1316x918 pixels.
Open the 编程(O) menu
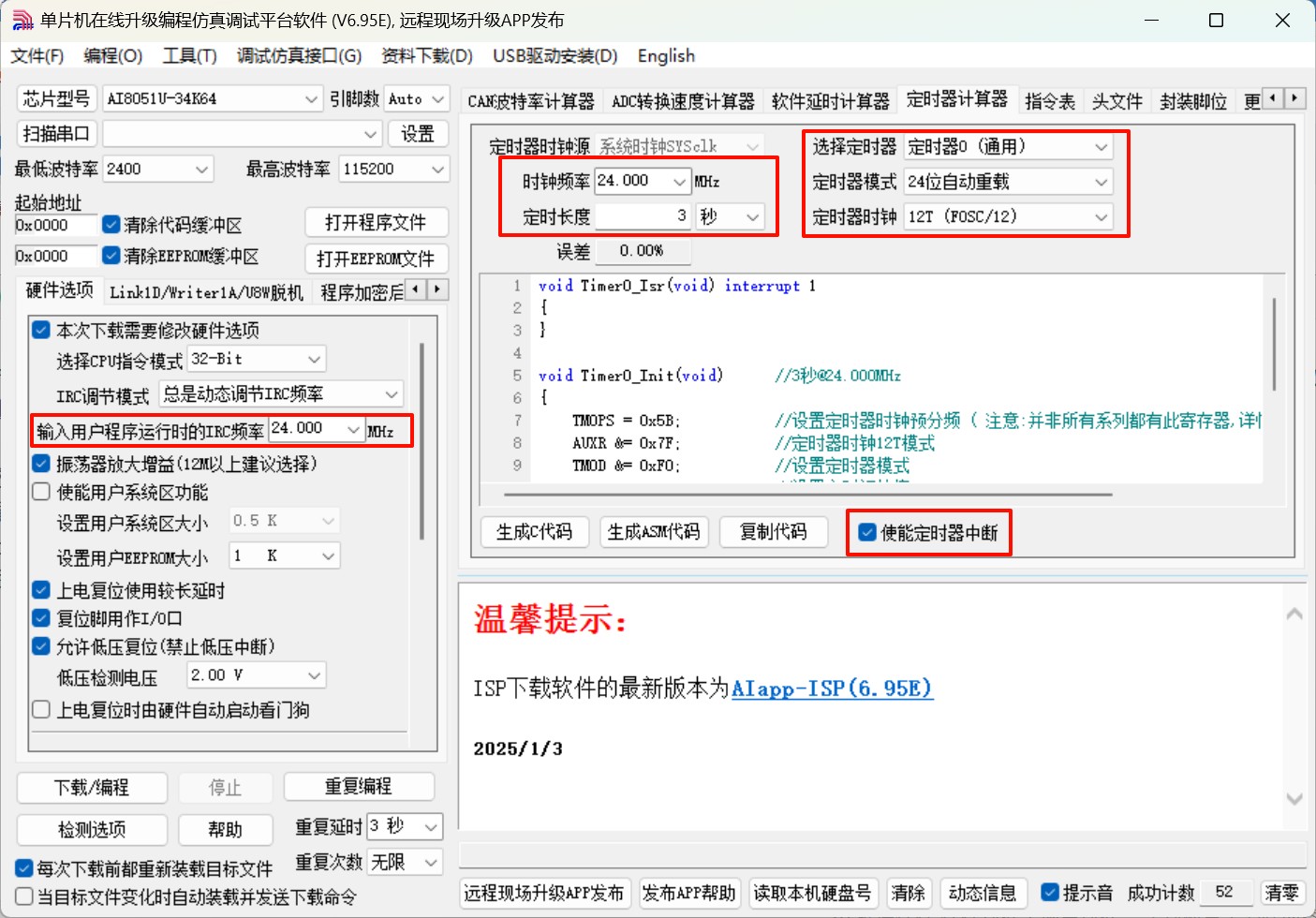(112, 56)
